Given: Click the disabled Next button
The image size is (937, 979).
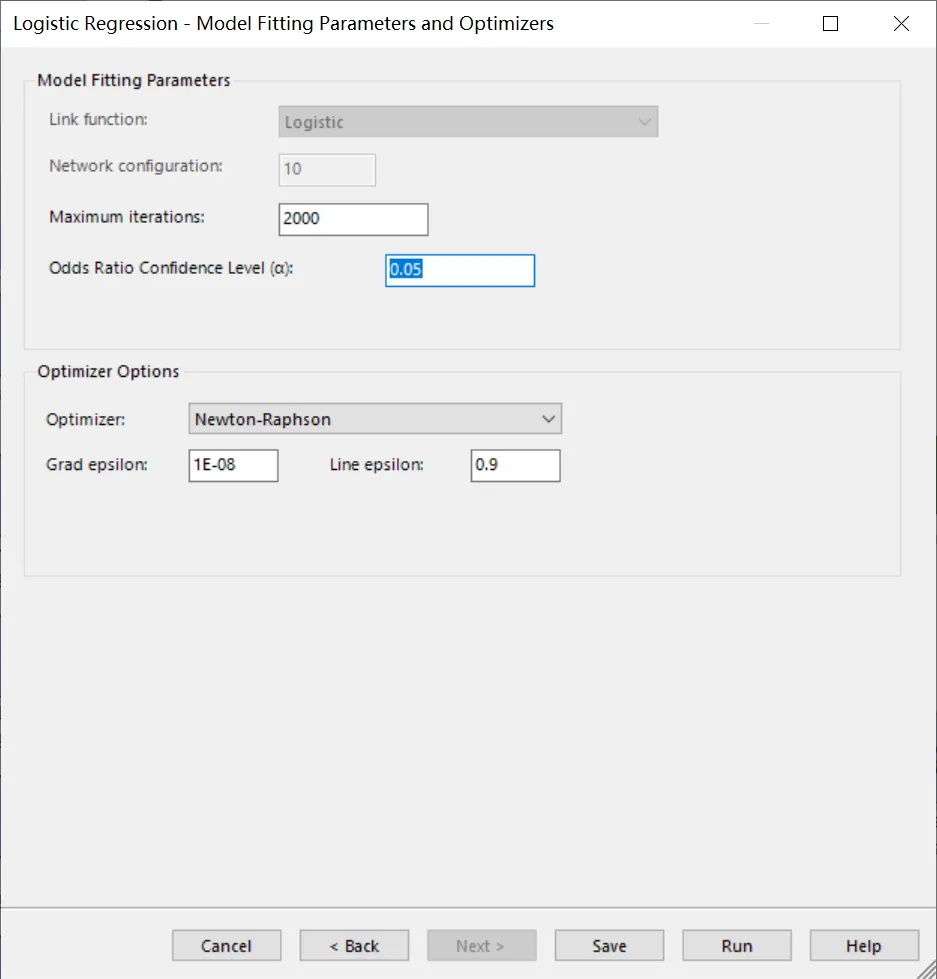Looking at the screenshot, I should tap(481, 945).
